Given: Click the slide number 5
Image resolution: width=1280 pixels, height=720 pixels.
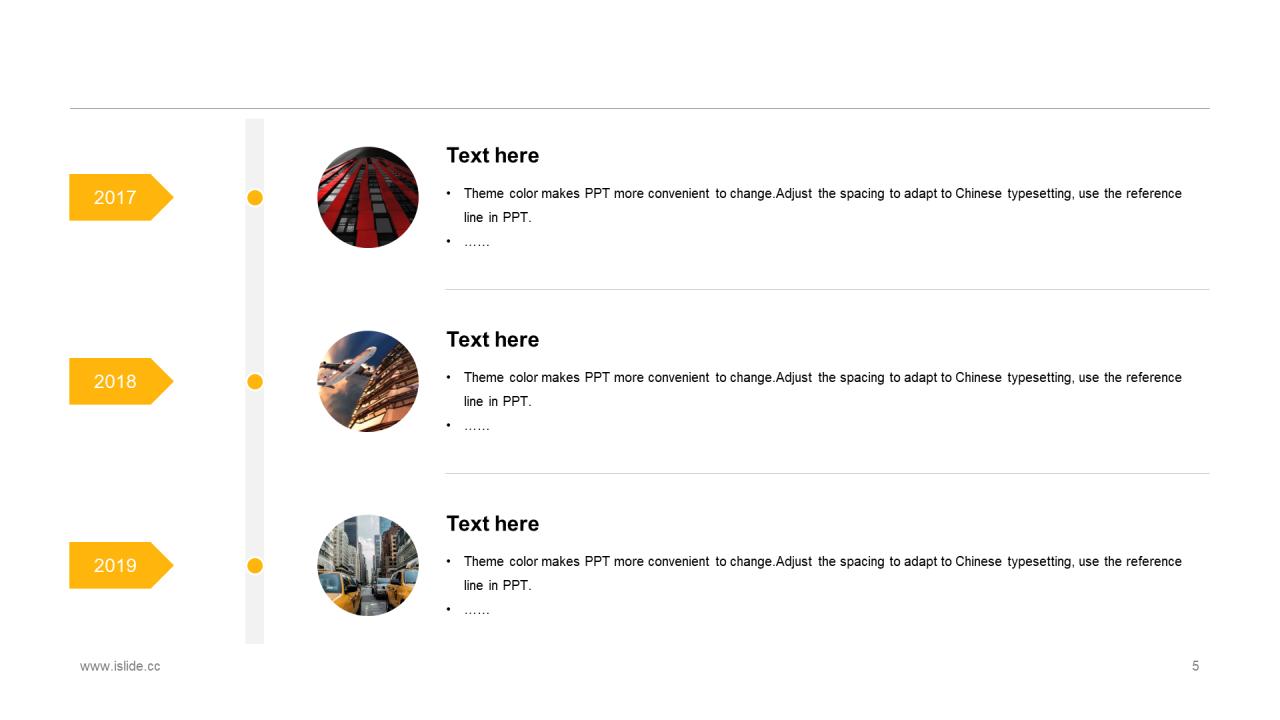Looking at the screenshot, I should (x=1195, y=666).
